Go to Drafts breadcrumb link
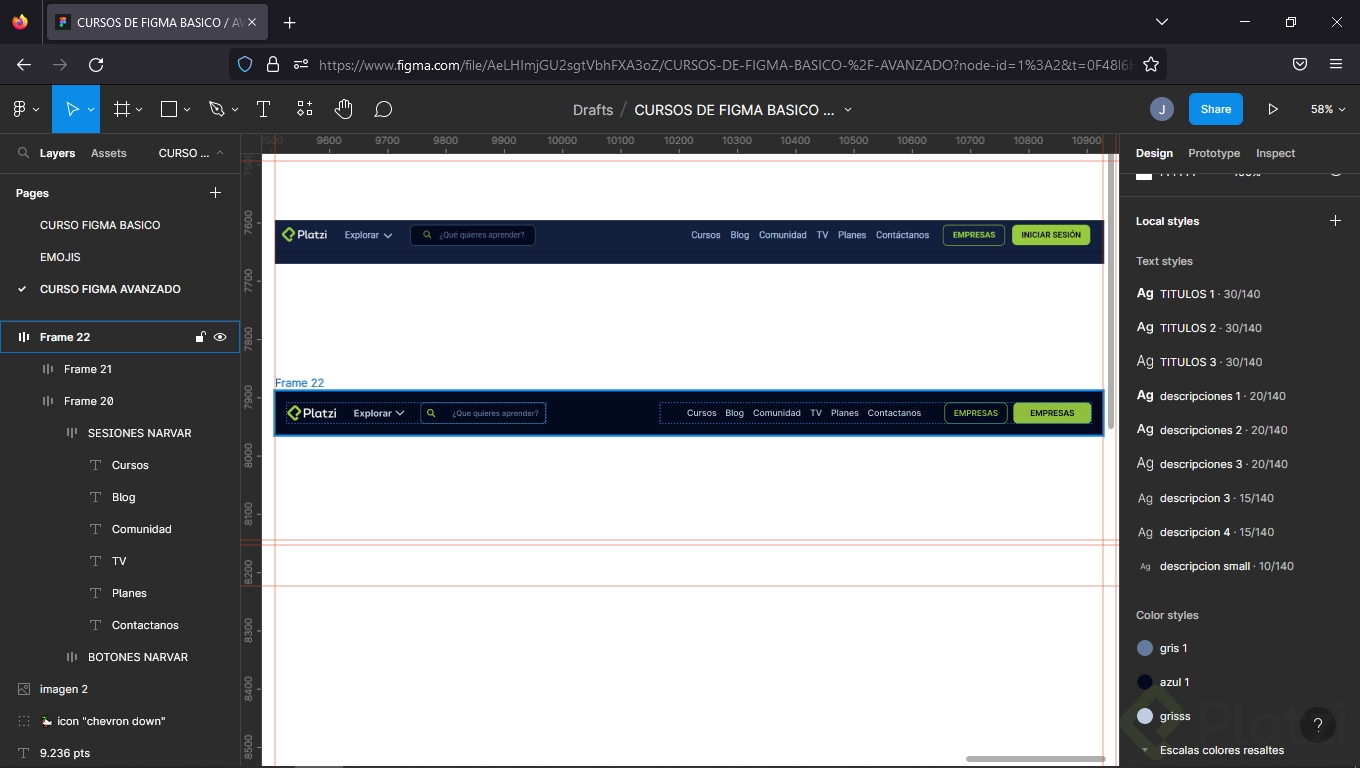 point(593,110)
